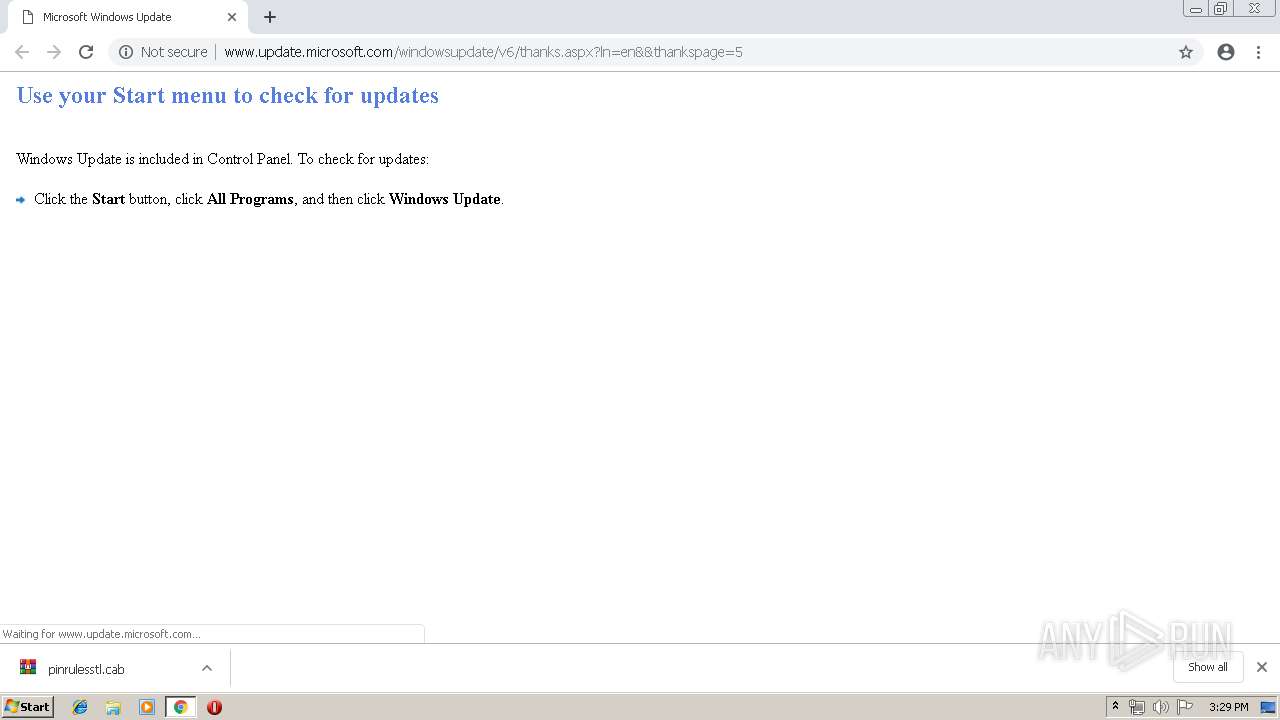
Task: Open the volume tray icon
Action: click(x=1160, y=707)
